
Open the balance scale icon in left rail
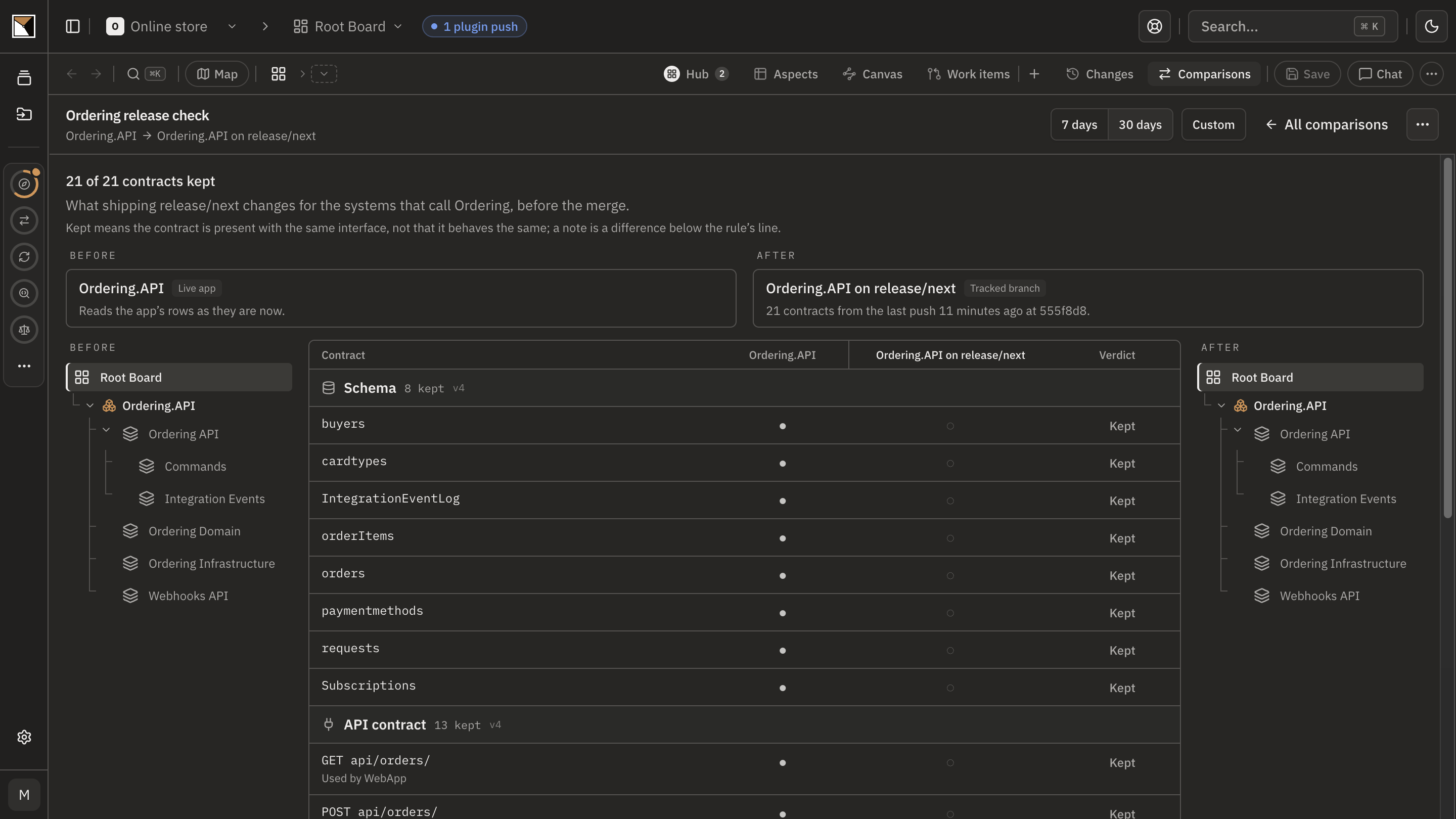point(24,330)
